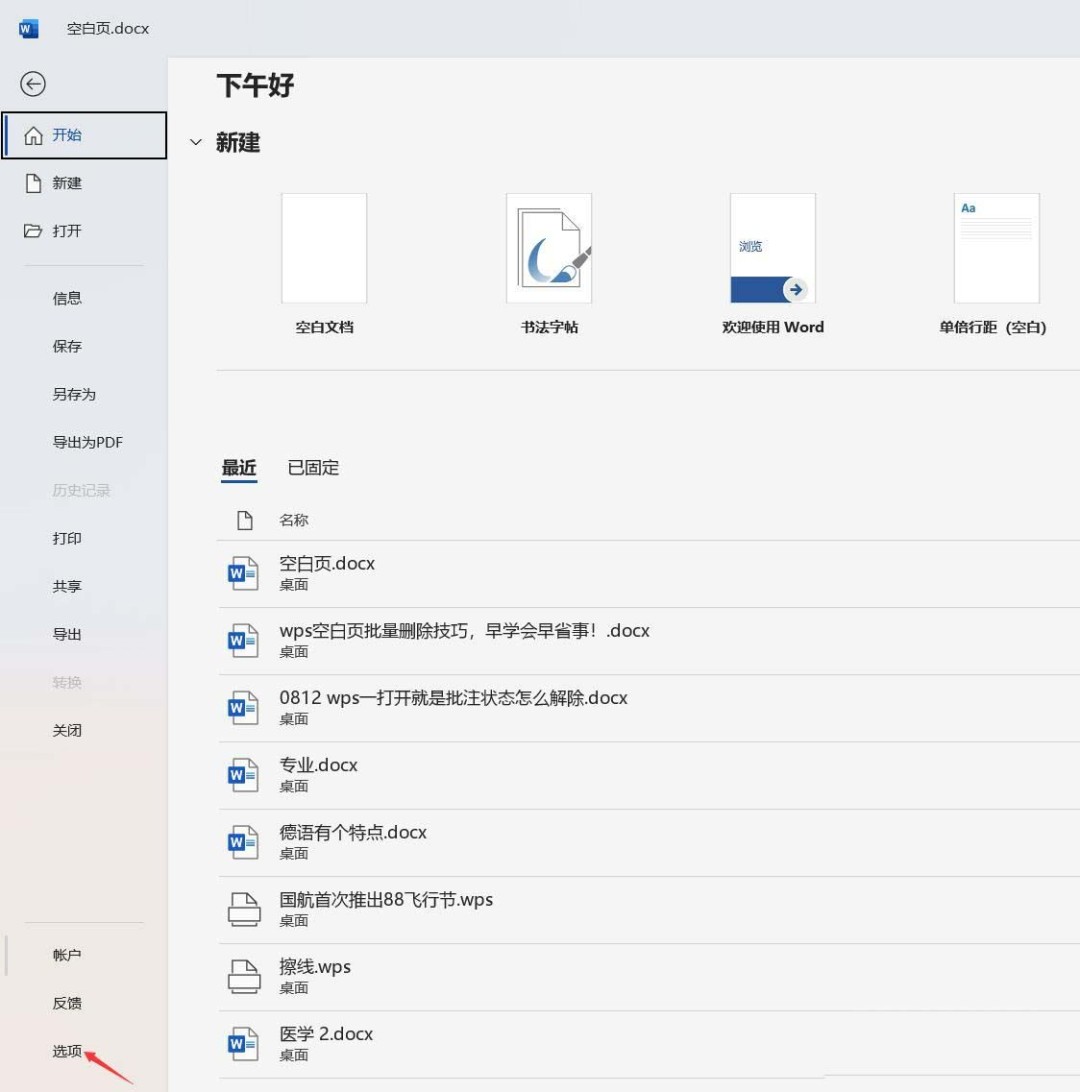Screen dimensions: 1080x1092
Task: Open the 空白文档 blank document template
Action: [x=324, y=248]
